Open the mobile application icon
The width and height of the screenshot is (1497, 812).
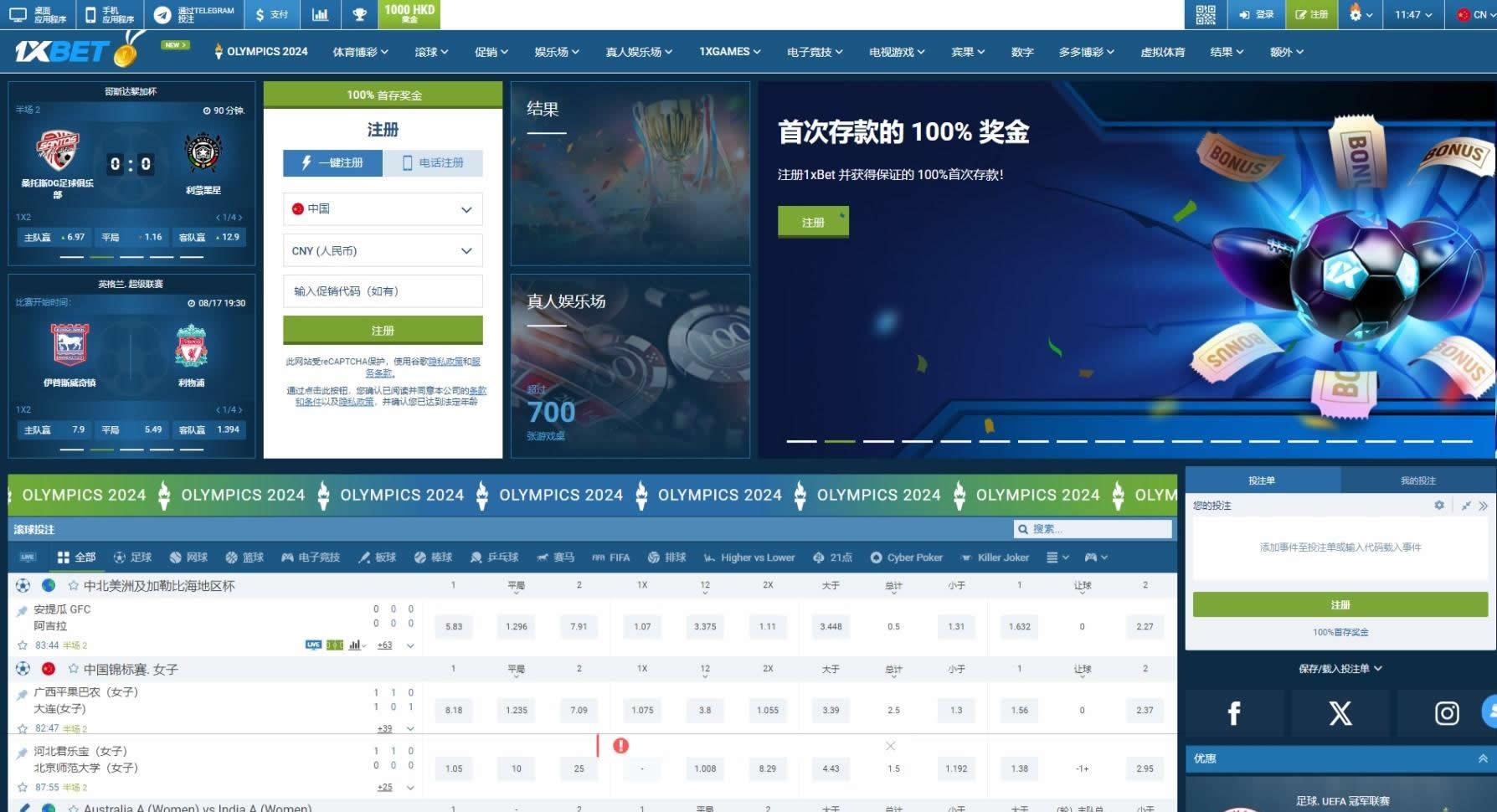click(x=90, y=14)
